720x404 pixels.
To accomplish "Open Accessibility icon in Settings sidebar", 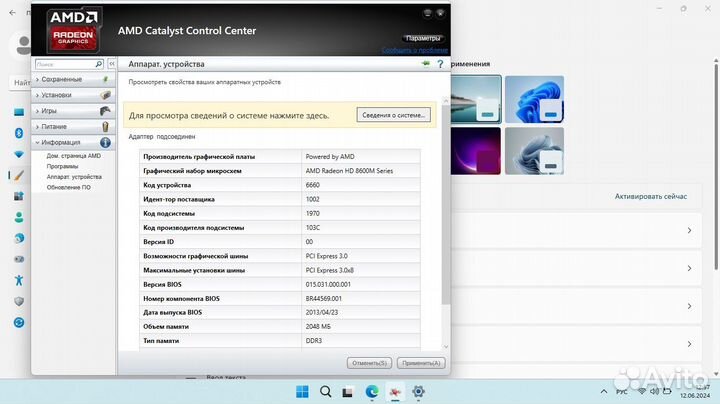I will click(19, 280).
